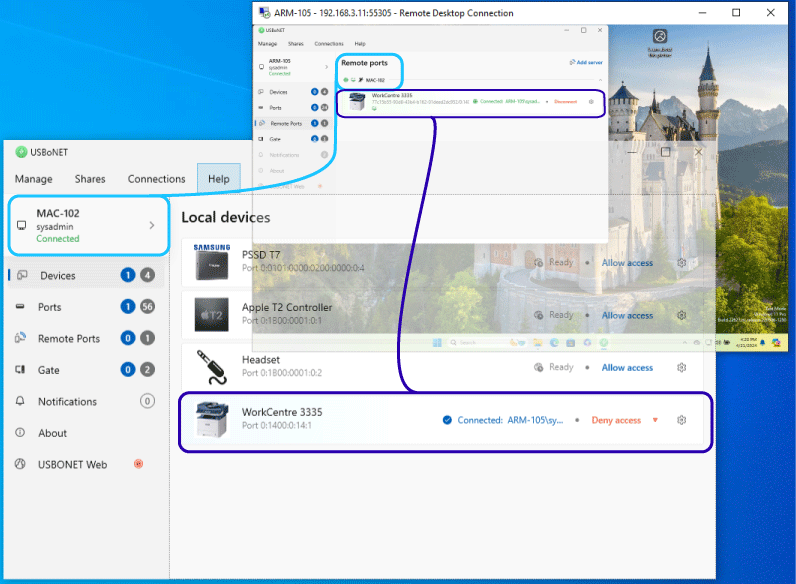Click the Gate icon in the front sidebar
Viewport: 796px width, 584px height.
coord(20,369)
